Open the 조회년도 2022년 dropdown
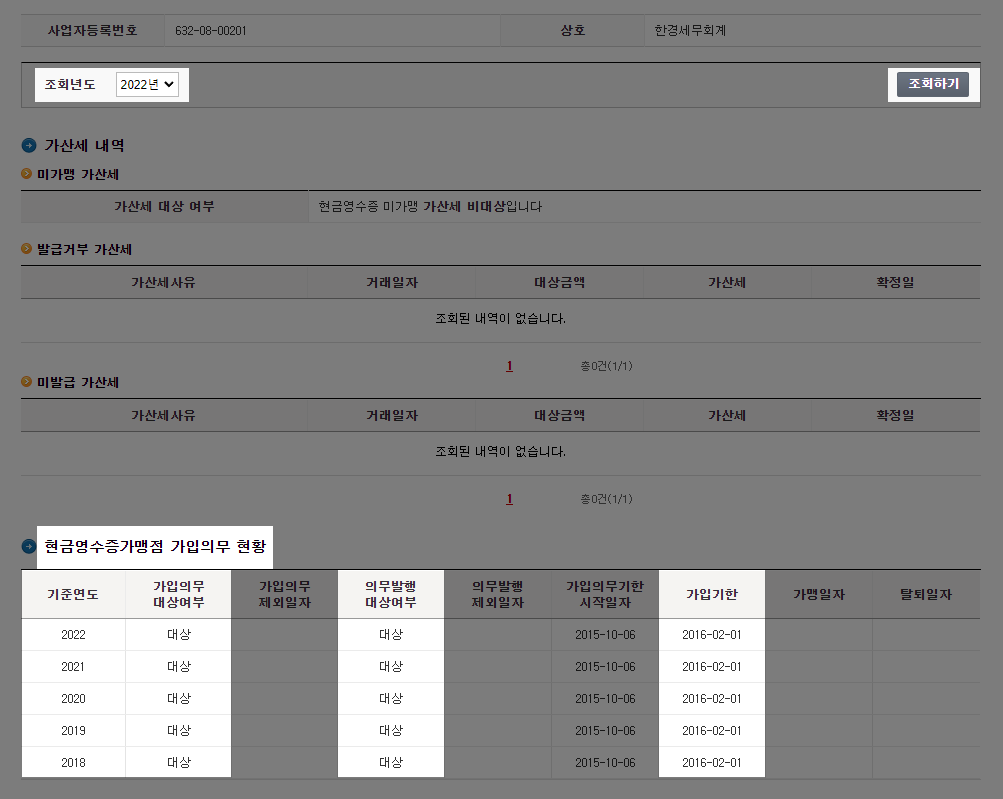 (x=147, y=84)
